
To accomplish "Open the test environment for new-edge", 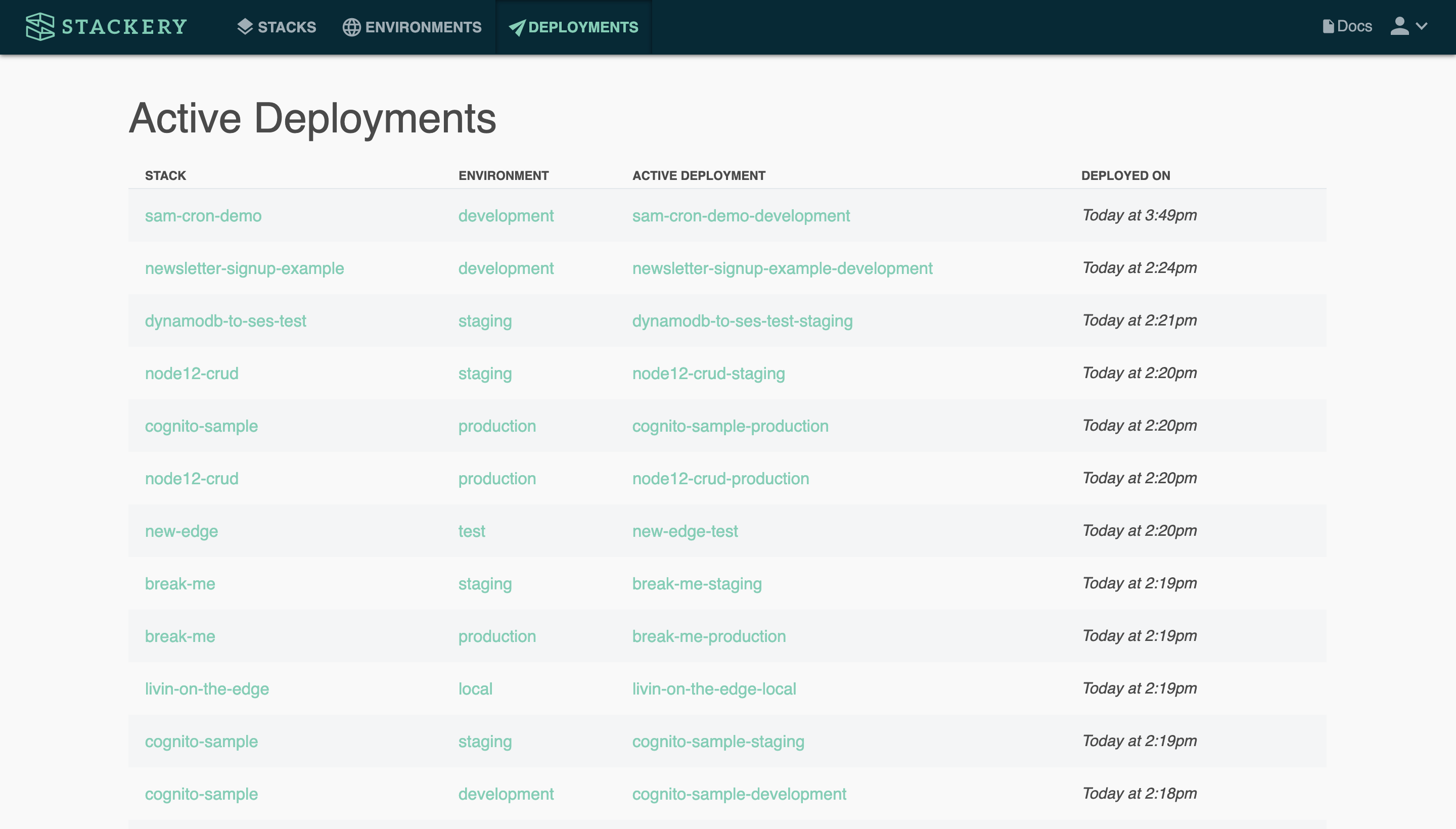I will pos(472,531).
